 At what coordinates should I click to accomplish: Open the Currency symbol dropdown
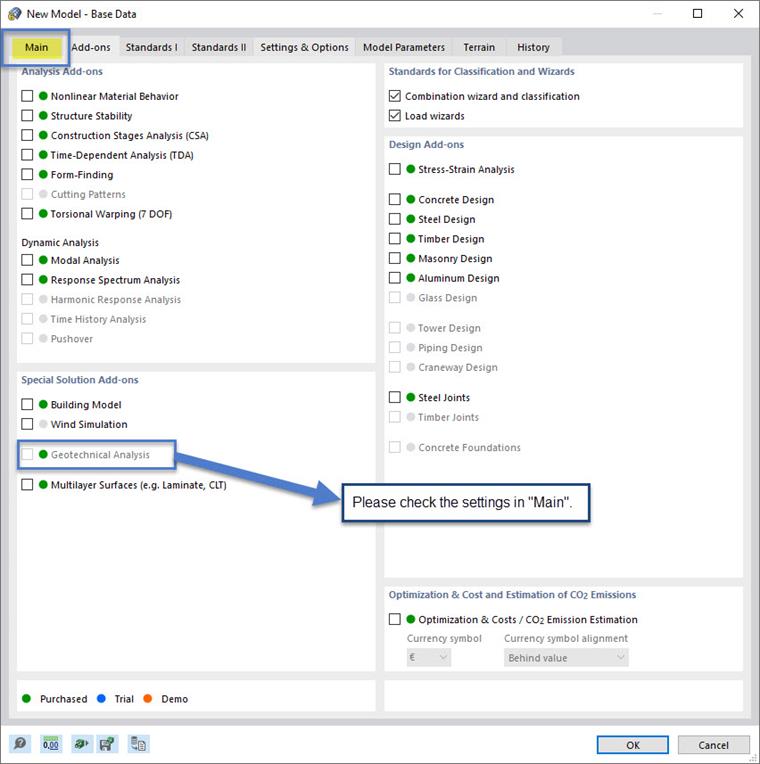coord(429,658)
